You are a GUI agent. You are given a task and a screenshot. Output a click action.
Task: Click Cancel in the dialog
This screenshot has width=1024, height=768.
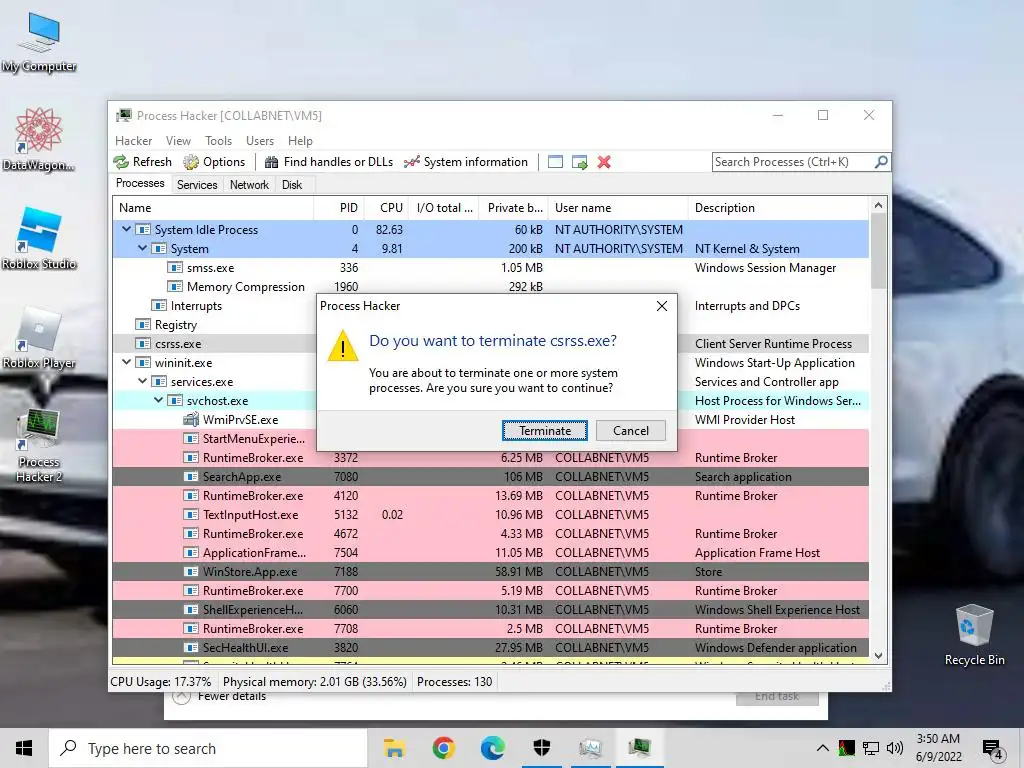631,430
